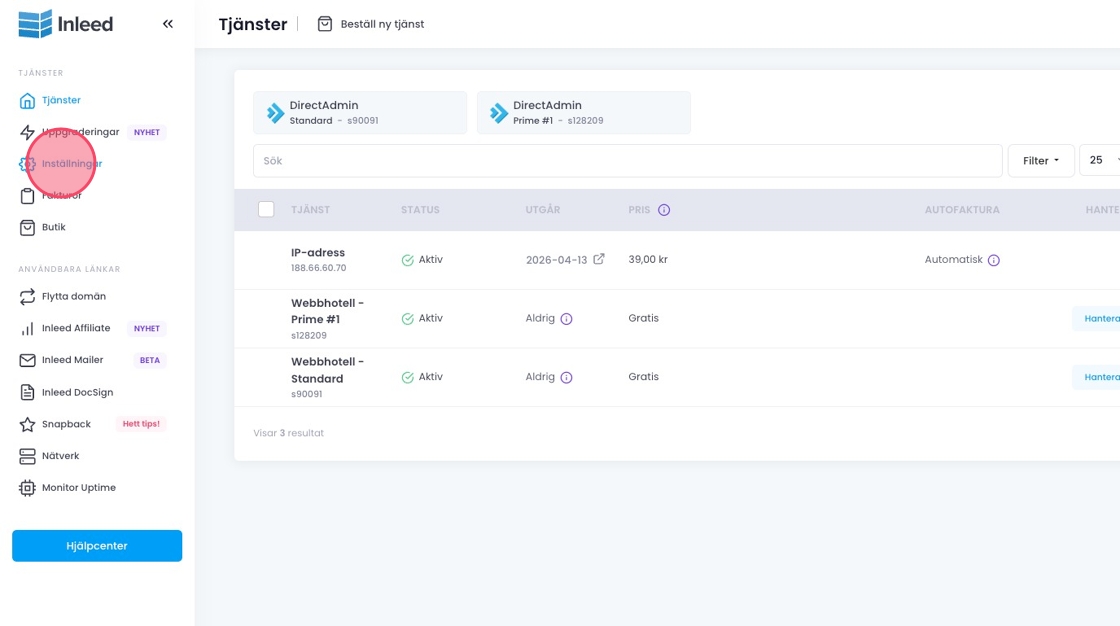Collapse the sidebar with double-chevron icon
Viewport: 1120px width, 626px height.
pyautogui.click(x=168, y=24)
